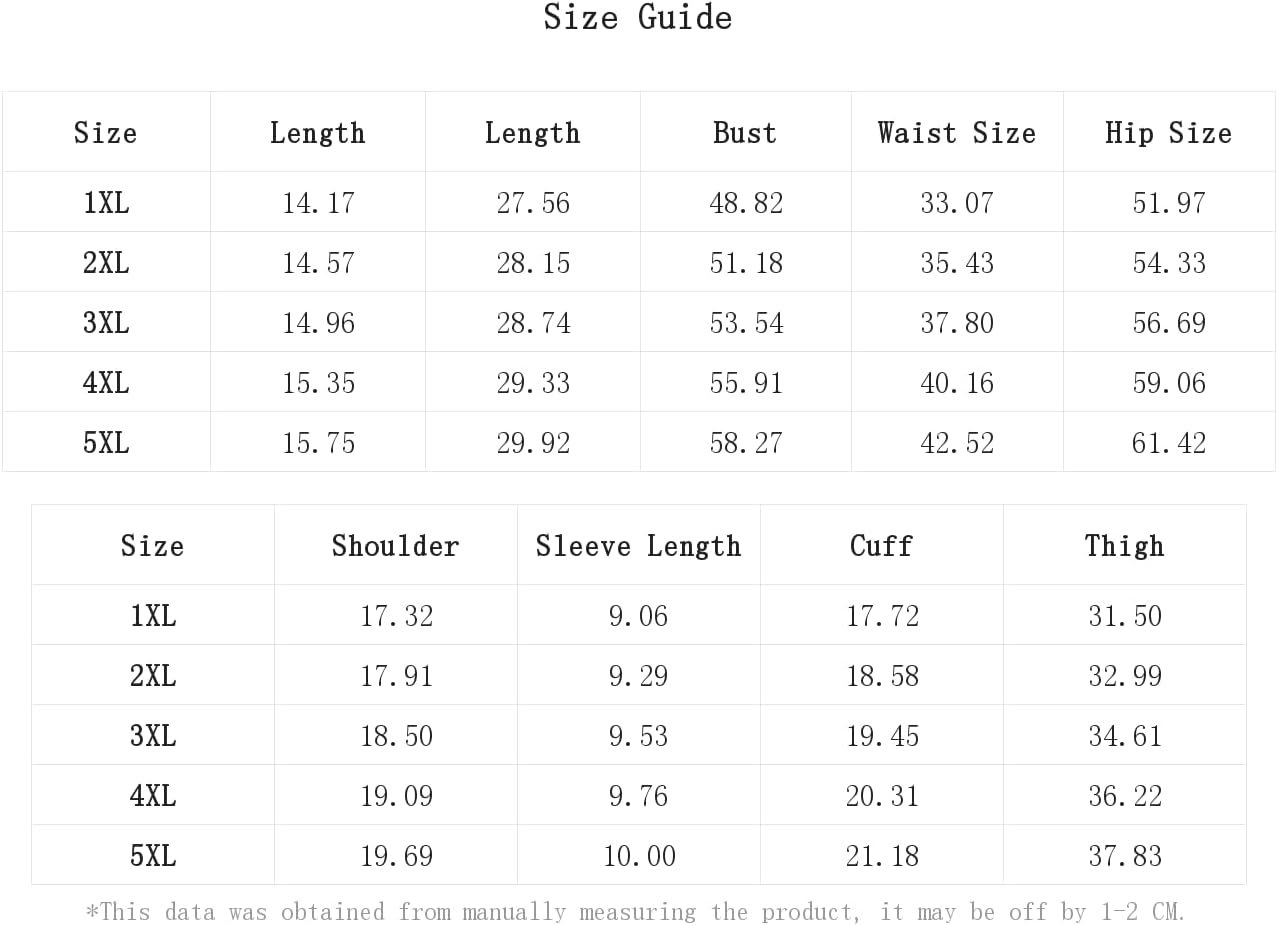Select waist size value 37.80

pos(957,323)
